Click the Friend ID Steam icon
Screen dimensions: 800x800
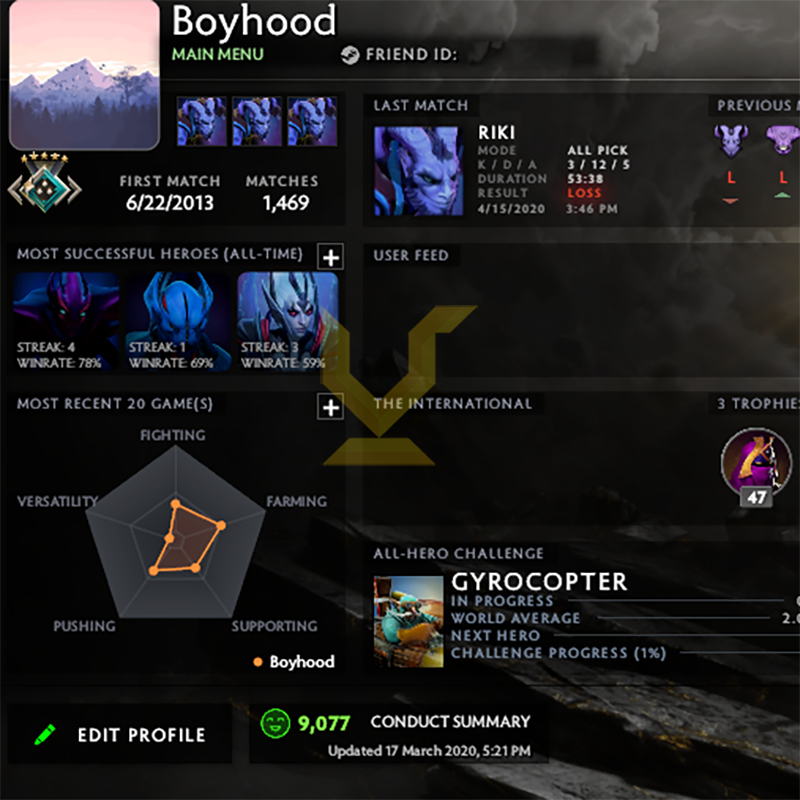pos(350,55)
